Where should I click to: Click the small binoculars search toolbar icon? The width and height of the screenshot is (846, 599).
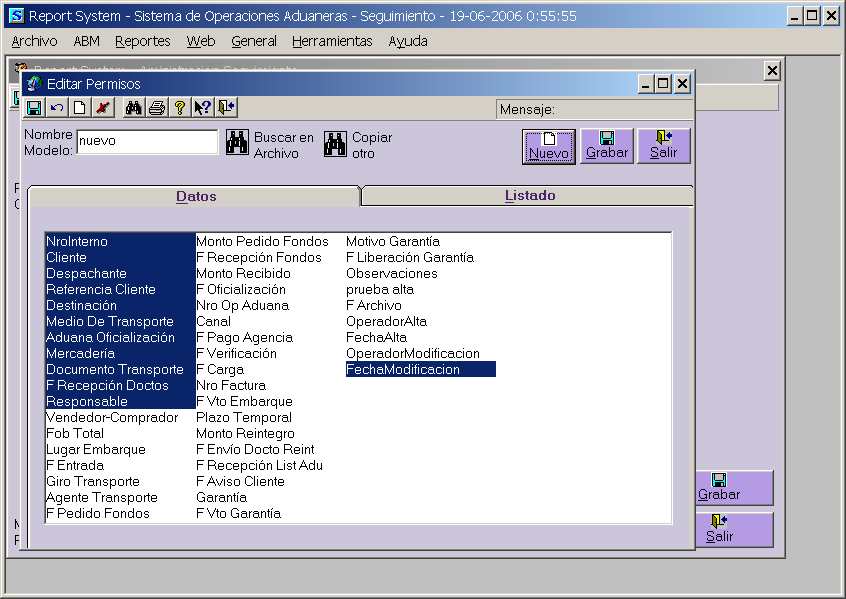click(x=133, y=108)
